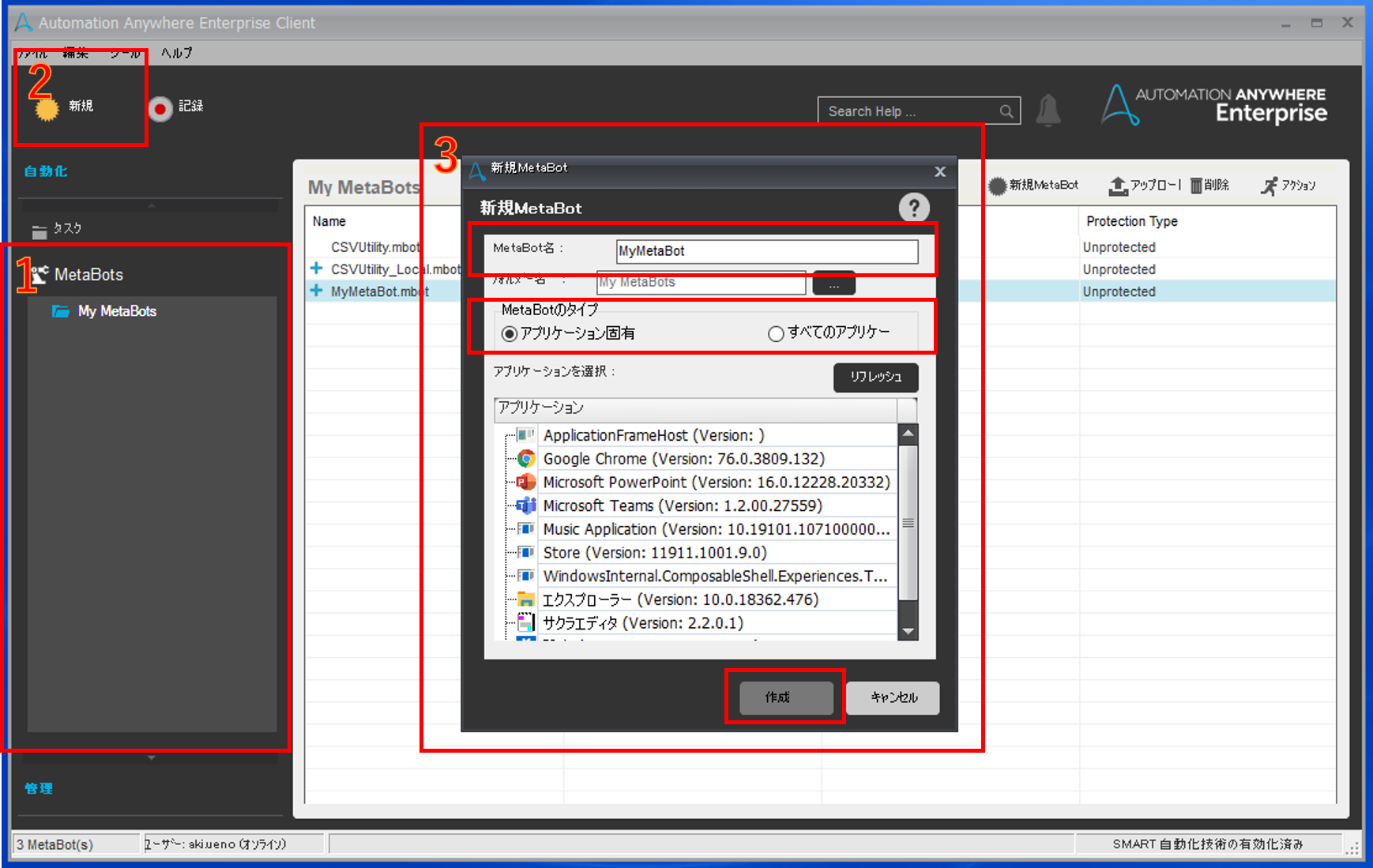The width and height of the screenshot is (1373, 868).
Task: Click the 新規 sun icon in the toolbar
Action: (x=47, y=108)
